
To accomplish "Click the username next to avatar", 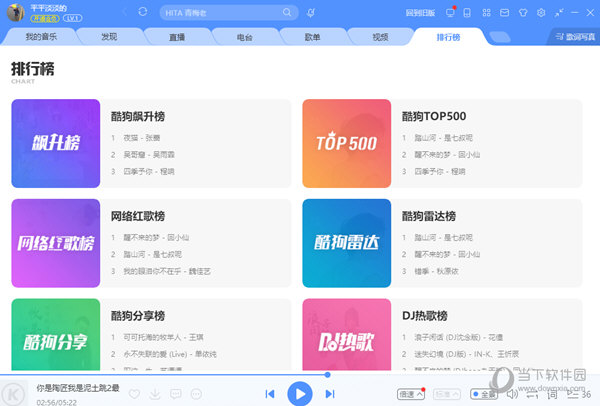I will 48,8.
